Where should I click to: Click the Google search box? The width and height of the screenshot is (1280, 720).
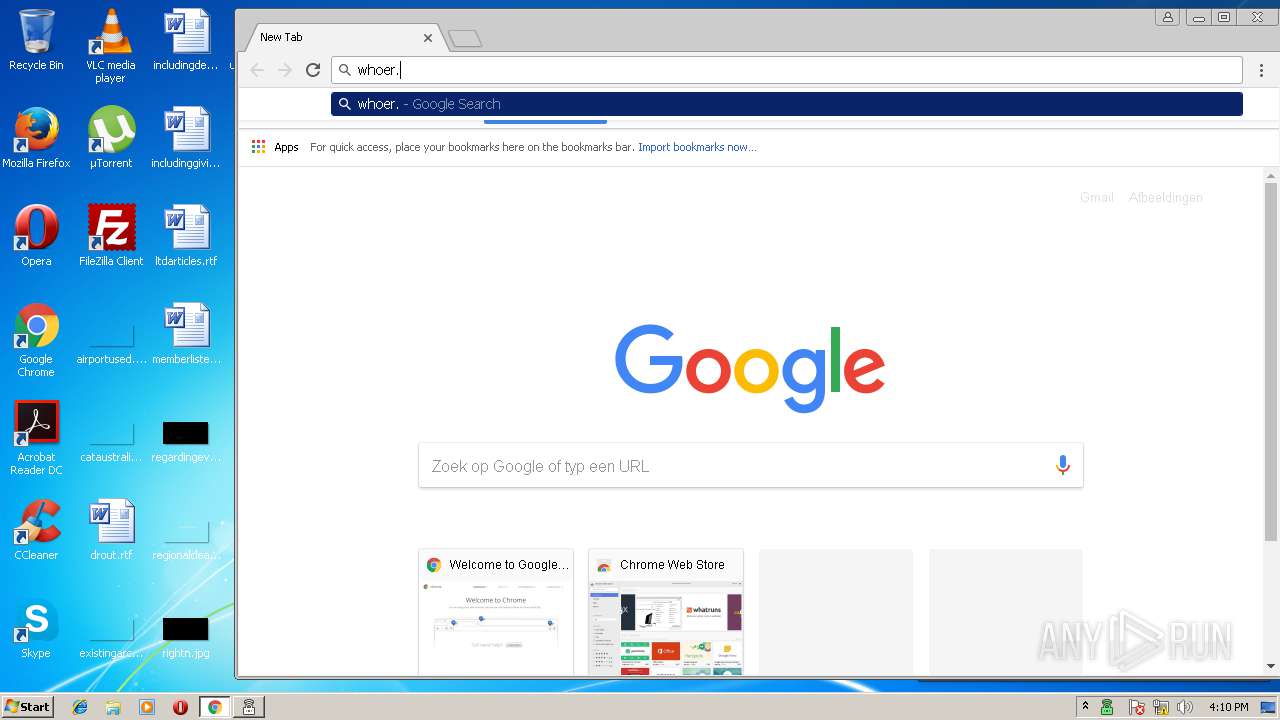pyautogui.click(x=750, y=466)
